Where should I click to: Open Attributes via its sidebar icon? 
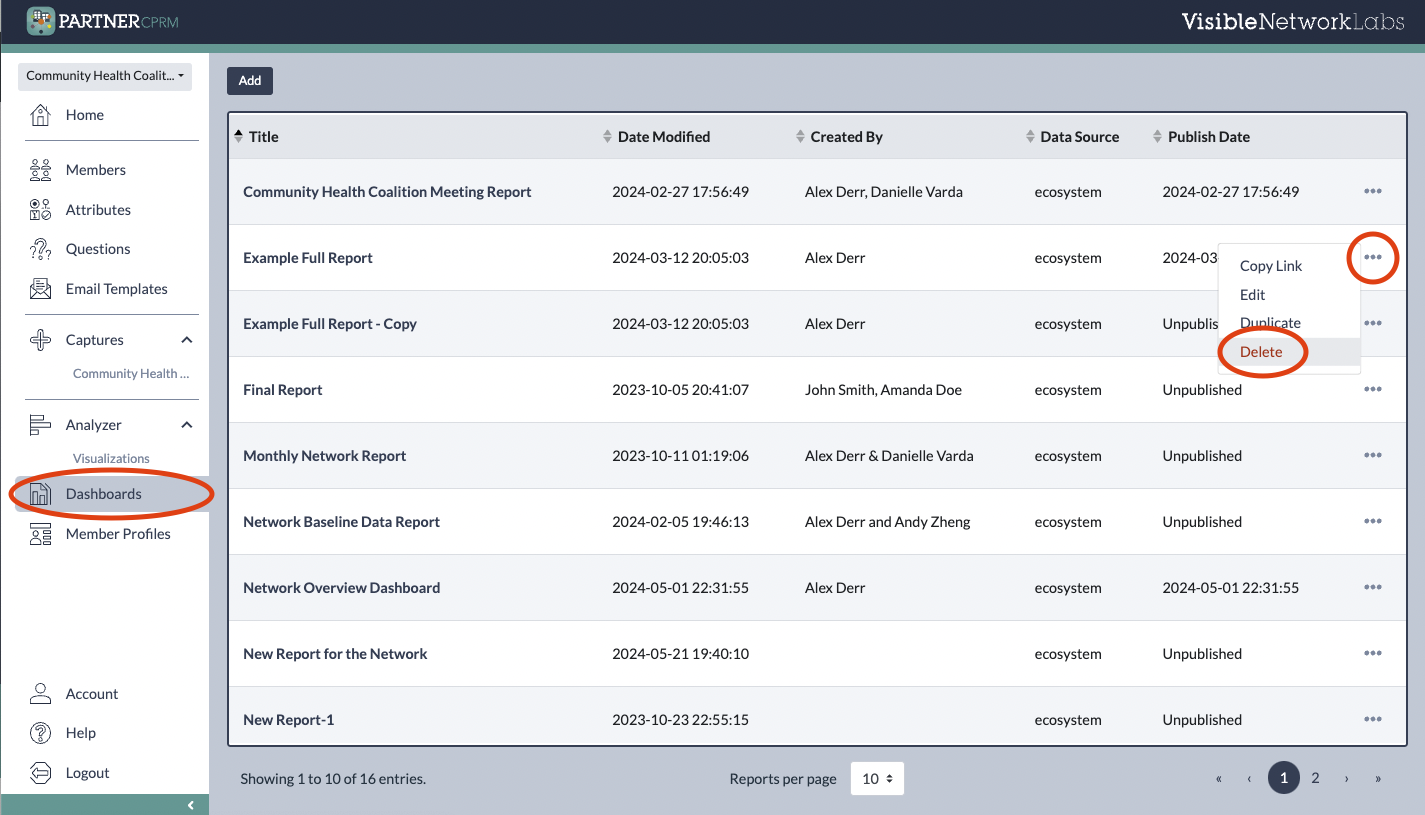(40, 210)
